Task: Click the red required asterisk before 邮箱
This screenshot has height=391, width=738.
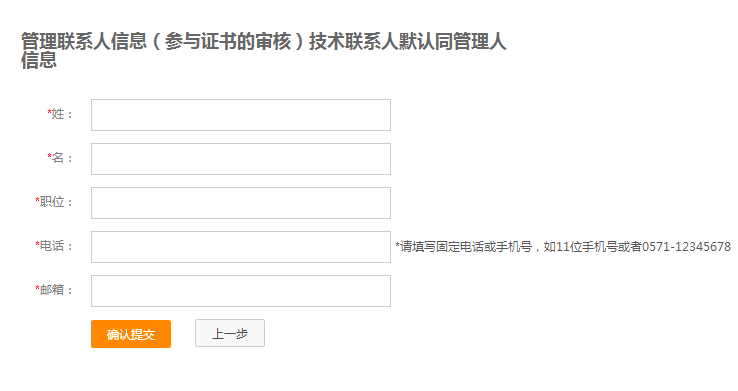Action: 37,287
